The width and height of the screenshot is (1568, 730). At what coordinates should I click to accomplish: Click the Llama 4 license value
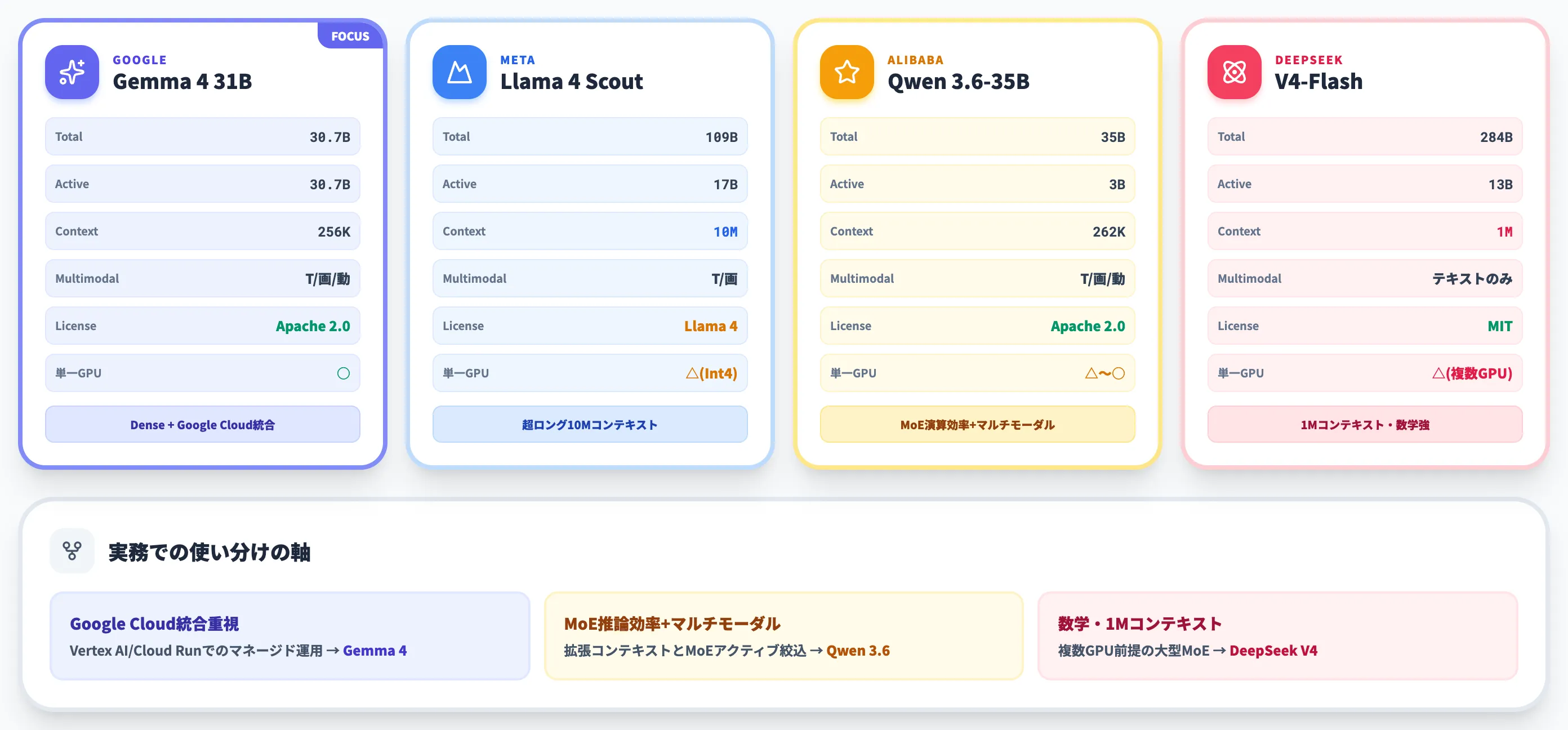[x=710, y=326]
